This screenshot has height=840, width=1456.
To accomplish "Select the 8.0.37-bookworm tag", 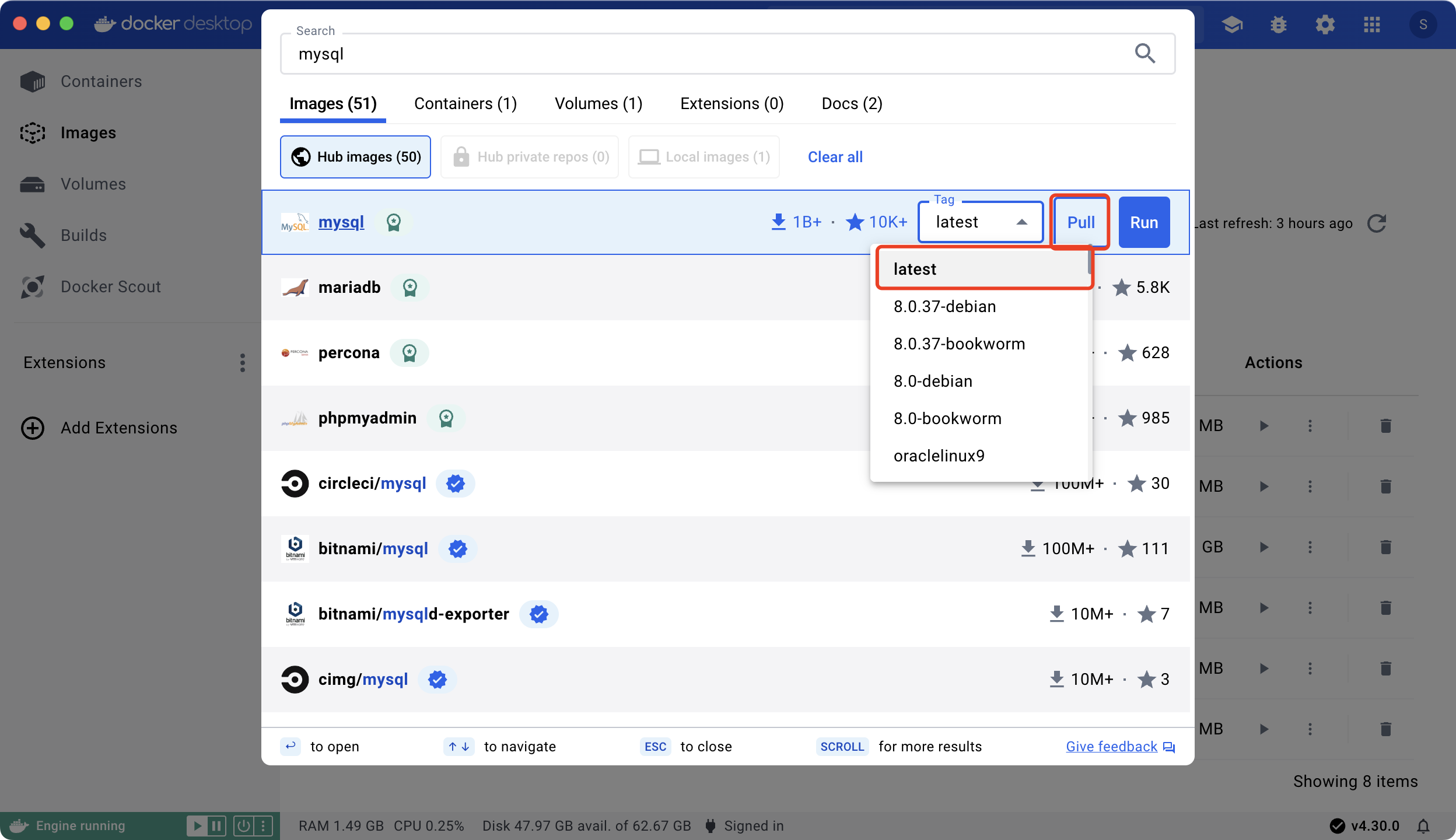I will point(980,344).
